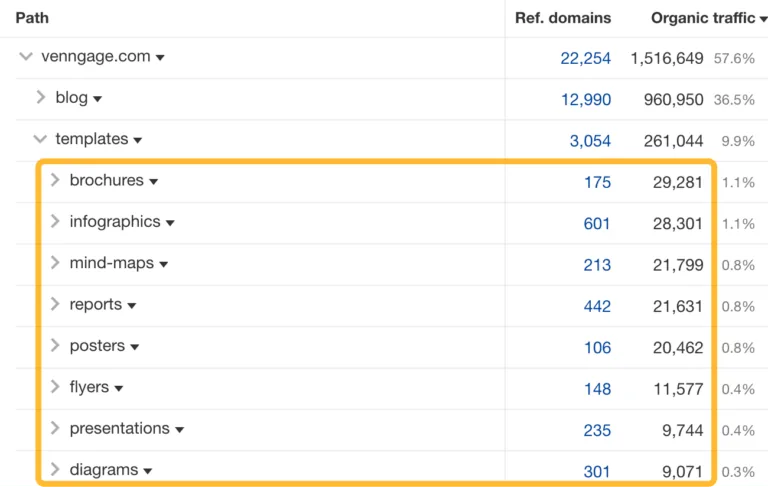Open dropdown arrow next to presentations

click(179, 430)
